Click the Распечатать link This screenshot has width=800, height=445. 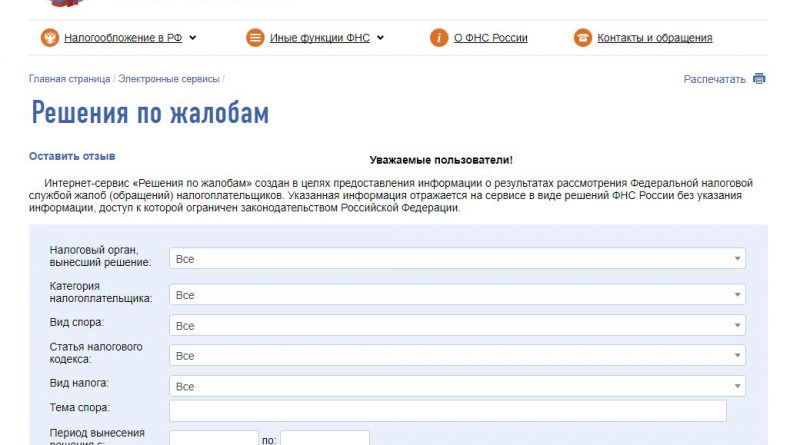(x=714, y=79)
